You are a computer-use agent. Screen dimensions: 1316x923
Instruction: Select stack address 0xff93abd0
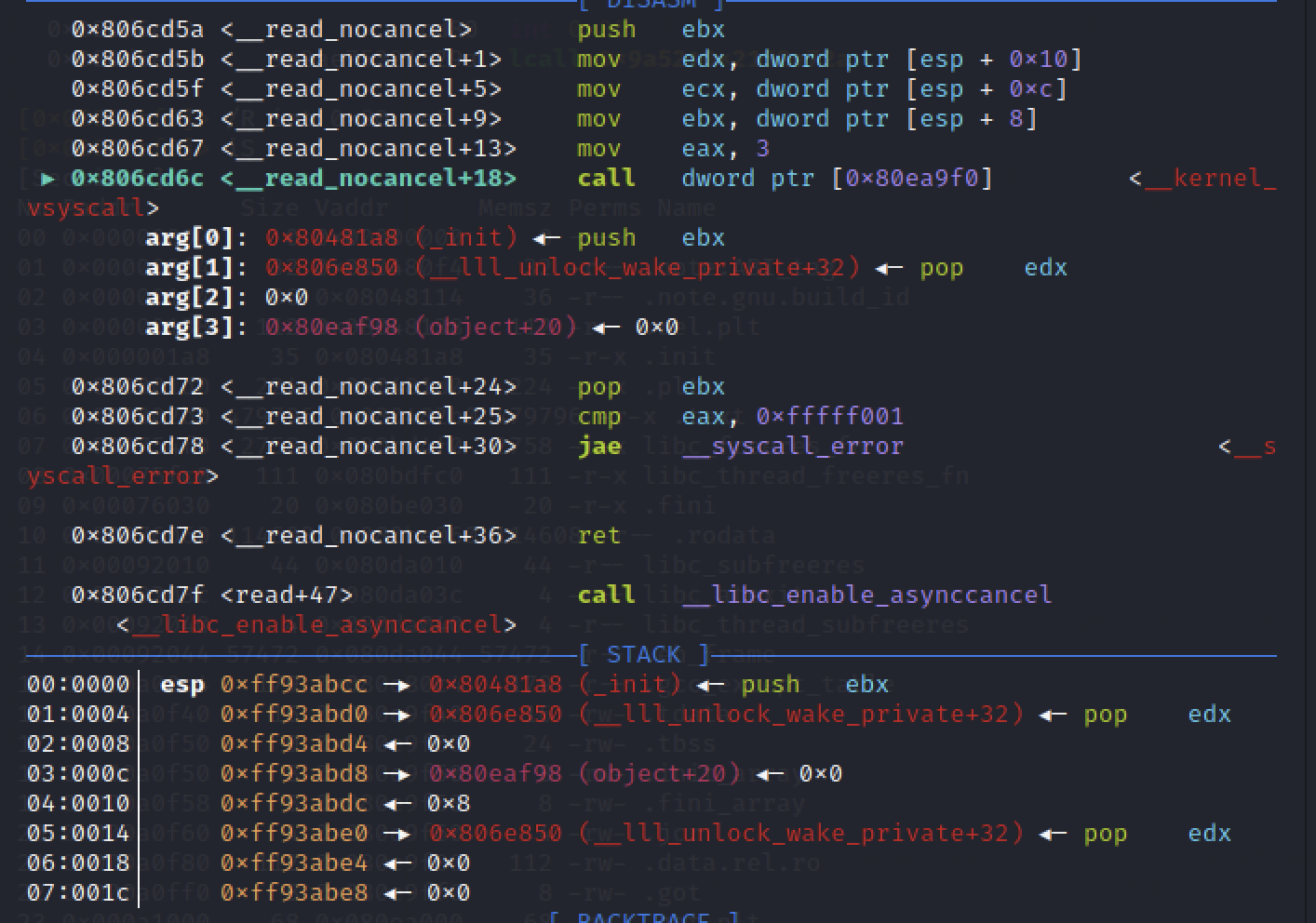point(294,715)
